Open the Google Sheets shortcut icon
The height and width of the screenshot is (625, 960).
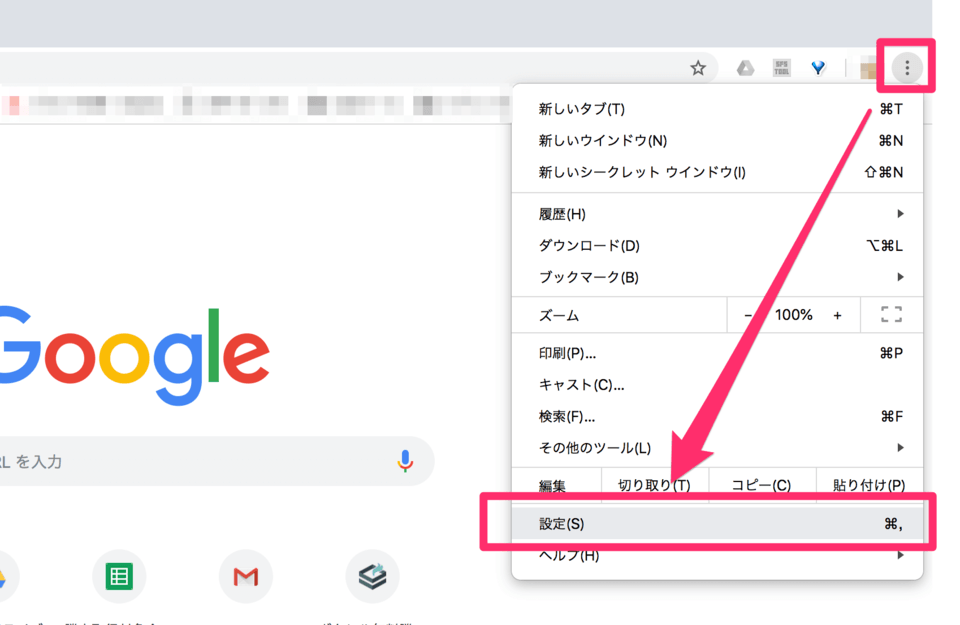tap(119, 576)
